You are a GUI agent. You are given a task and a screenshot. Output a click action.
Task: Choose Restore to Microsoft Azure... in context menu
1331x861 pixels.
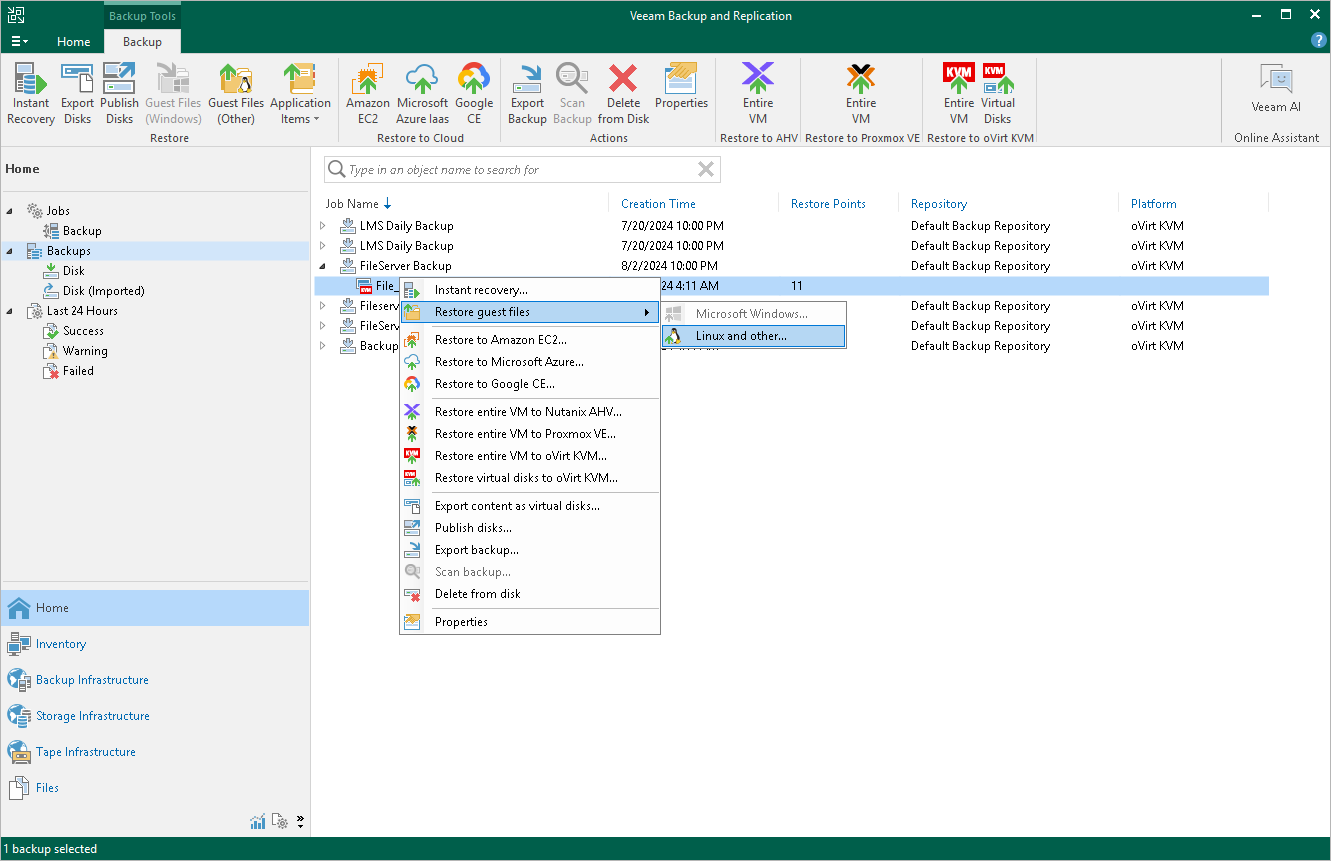click(x=530, y=362)
